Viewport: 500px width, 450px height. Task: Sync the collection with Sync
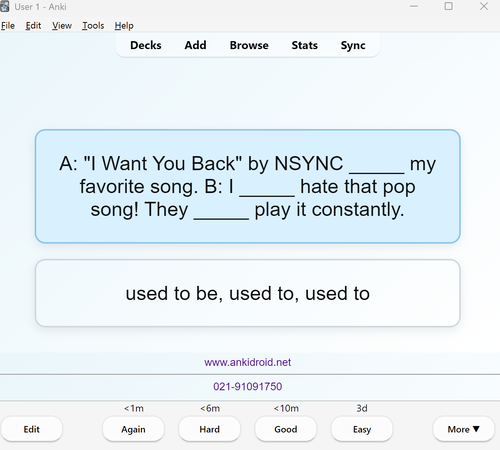click(x=353, y=45)
